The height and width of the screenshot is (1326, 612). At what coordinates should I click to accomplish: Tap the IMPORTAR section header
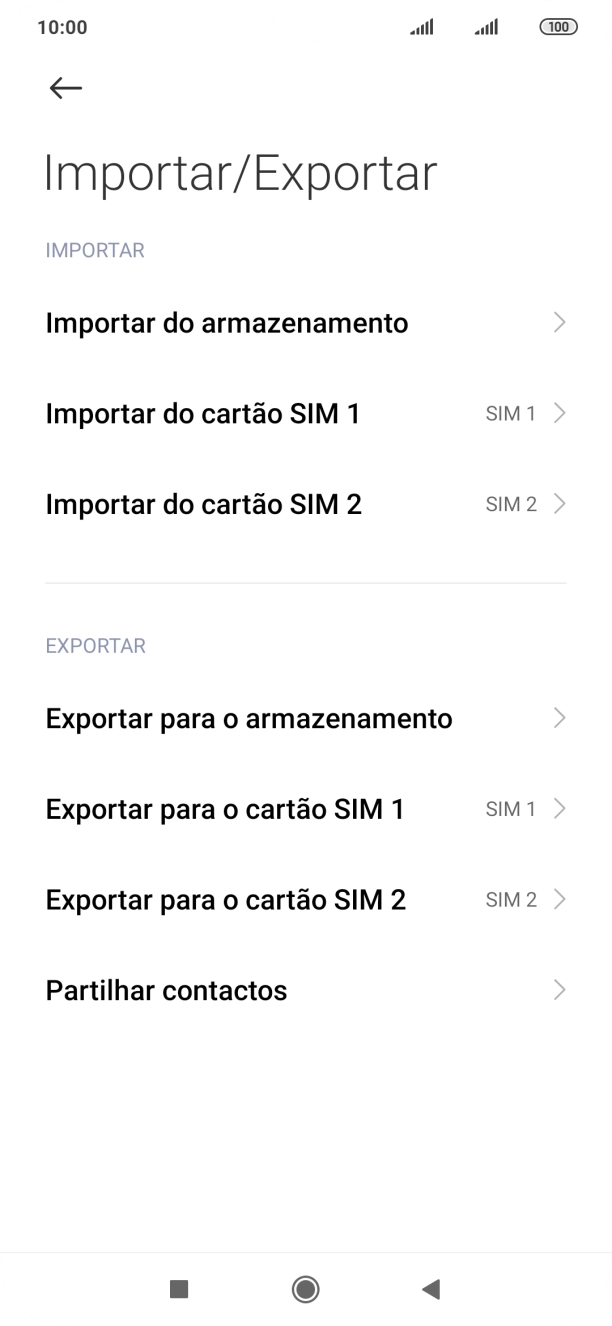click(95, 250)
